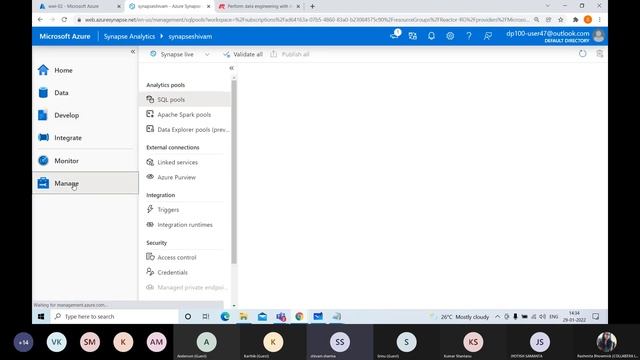
Task: Open the release updates icon with badge
Action: click(395, 35)
